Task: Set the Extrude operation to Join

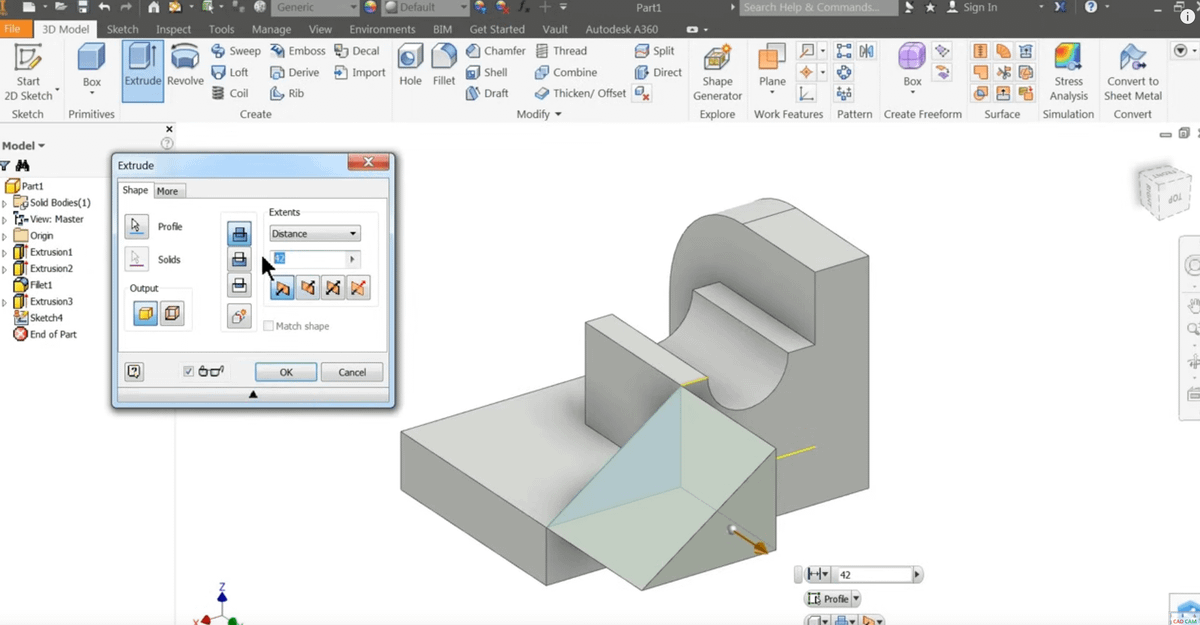Action: tap(239, 234)
